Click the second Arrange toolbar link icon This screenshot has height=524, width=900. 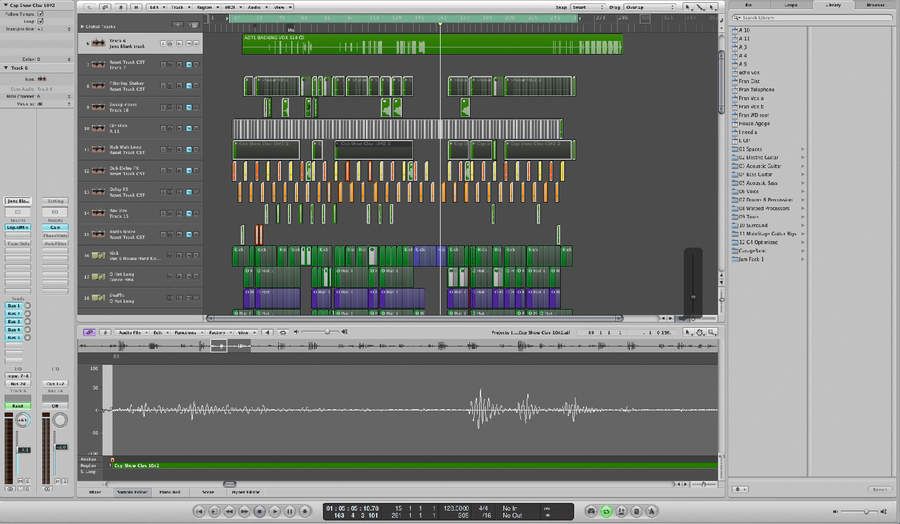click(105, 7)
